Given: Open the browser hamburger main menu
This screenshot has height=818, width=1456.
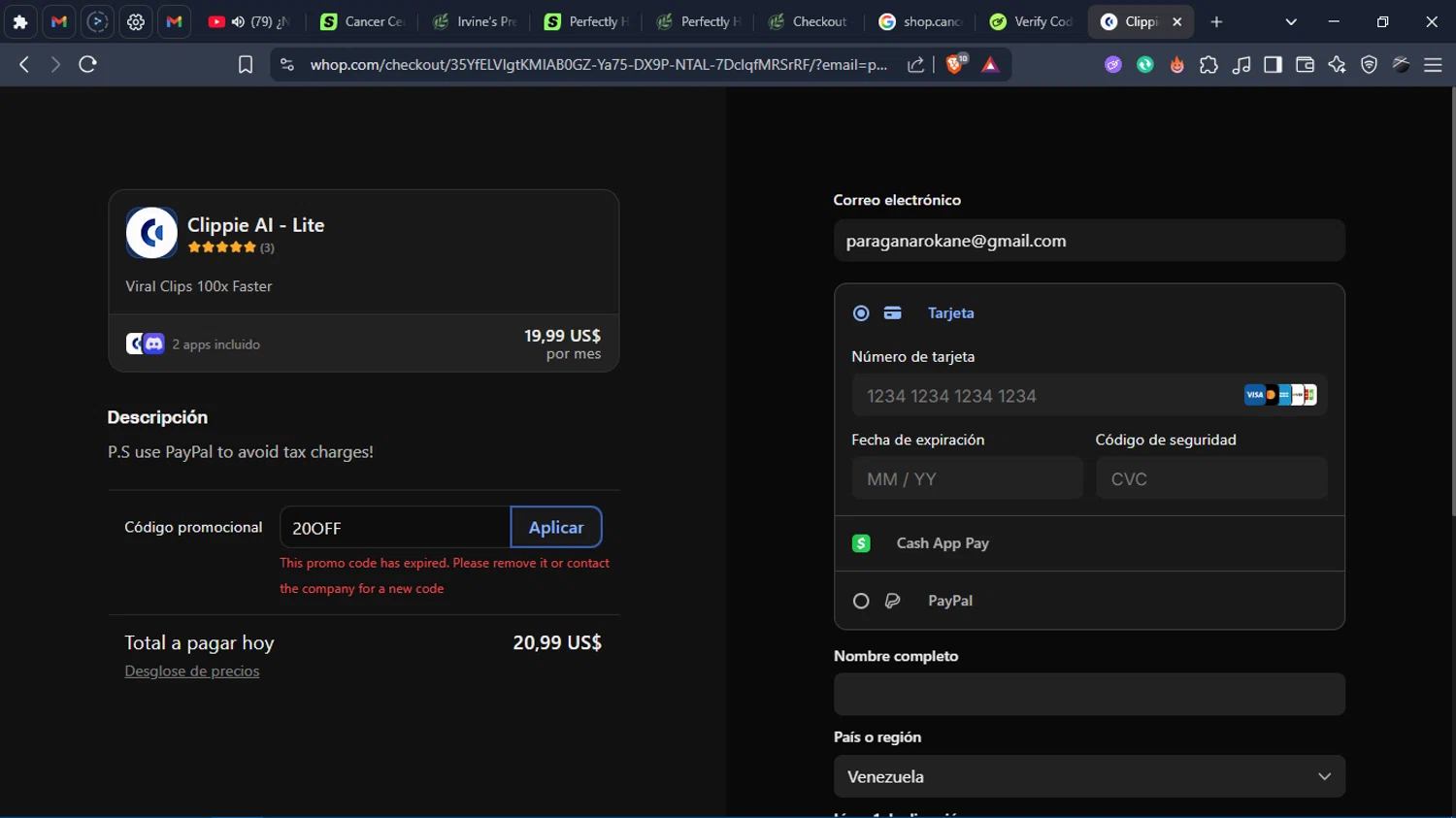Looking at the screenshot, I should (1433, 65).
